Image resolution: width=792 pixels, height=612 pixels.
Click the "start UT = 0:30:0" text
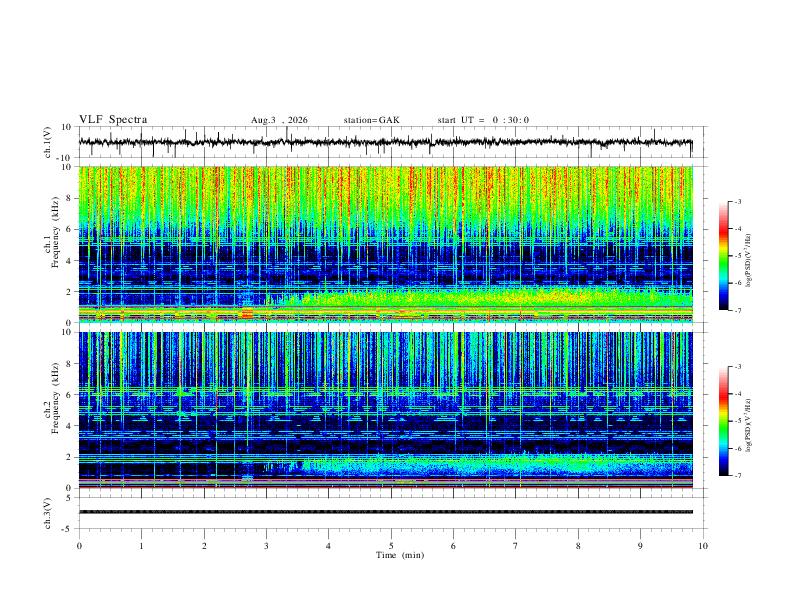[x=483, y=120]
